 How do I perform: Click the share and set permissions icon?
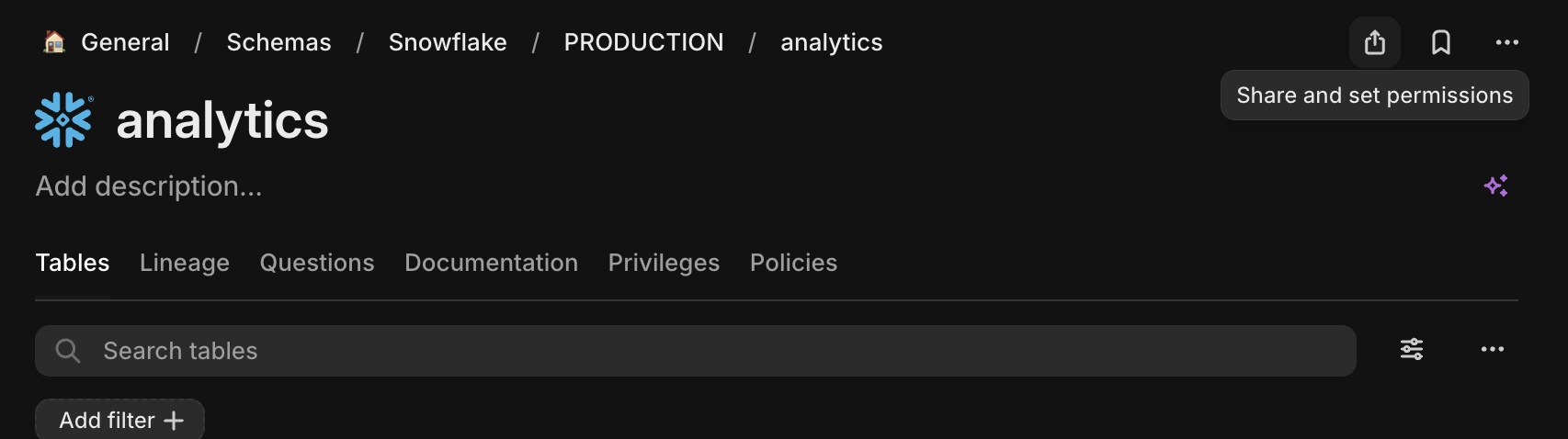tap(1374, 42)
